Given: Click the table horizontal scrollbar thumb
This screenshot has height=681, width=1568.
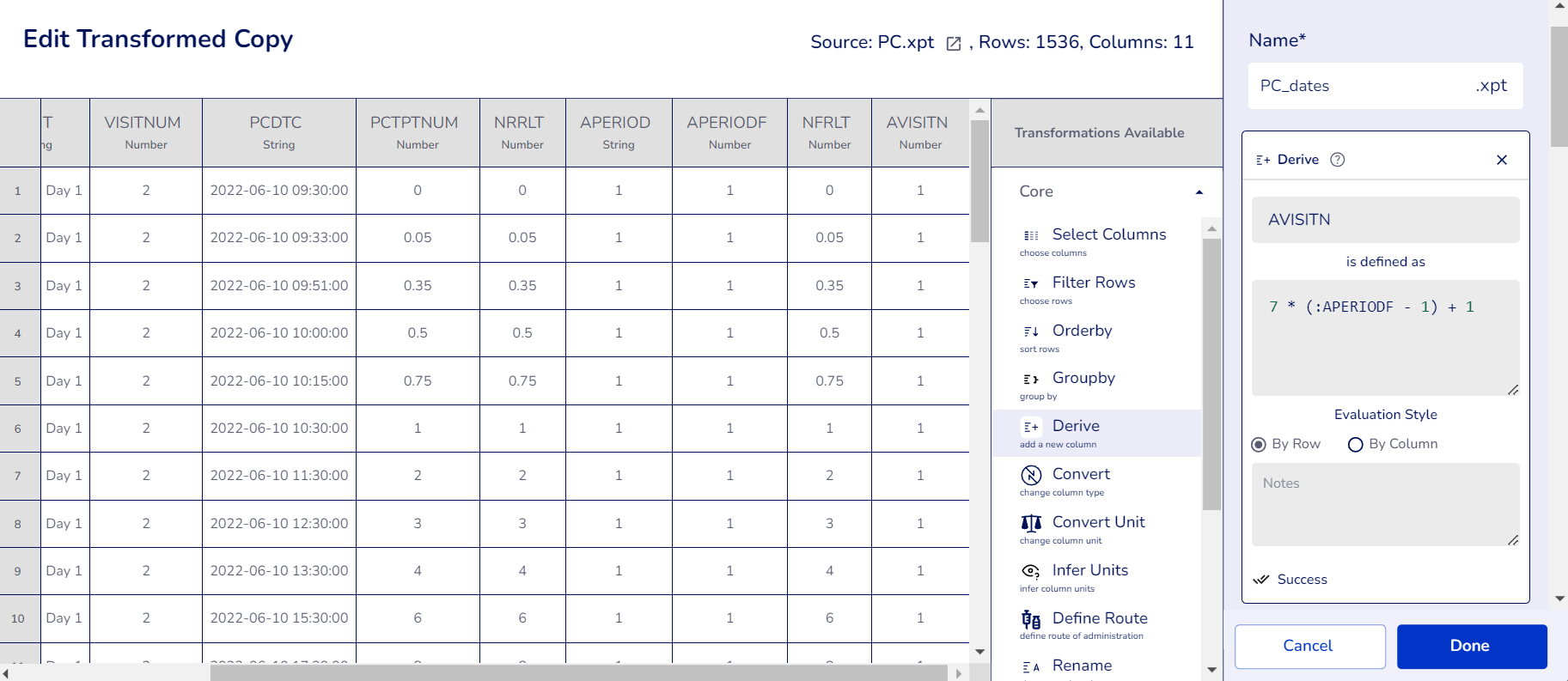Looking at the screenshot, I should (x=579, y=673).
